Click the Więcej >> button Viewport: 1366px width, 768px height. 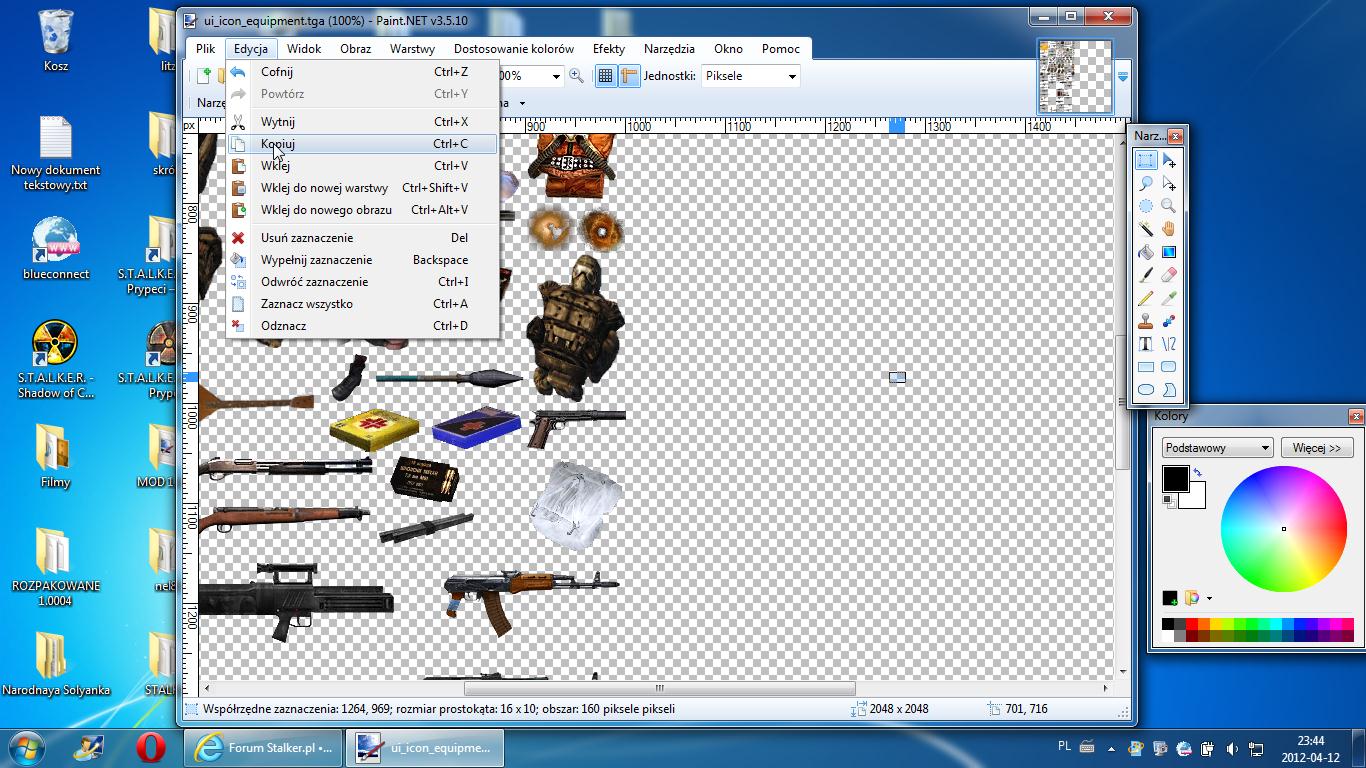(x=1316, y=447)
